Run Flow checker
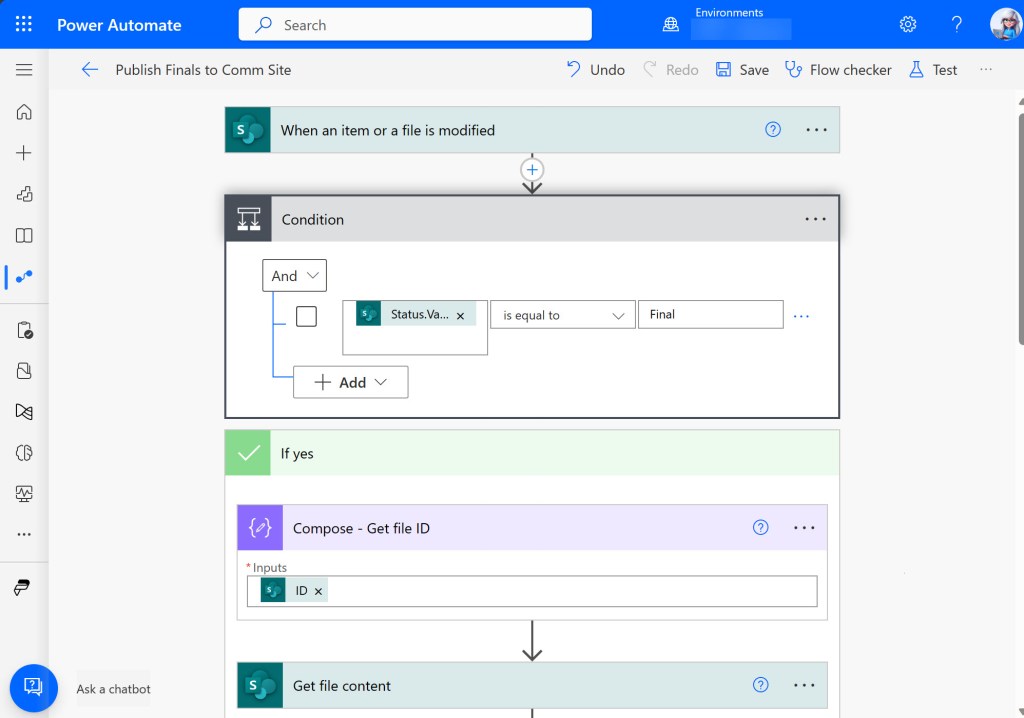Viewport: 1024px width, 718px height. pos(838,70)
